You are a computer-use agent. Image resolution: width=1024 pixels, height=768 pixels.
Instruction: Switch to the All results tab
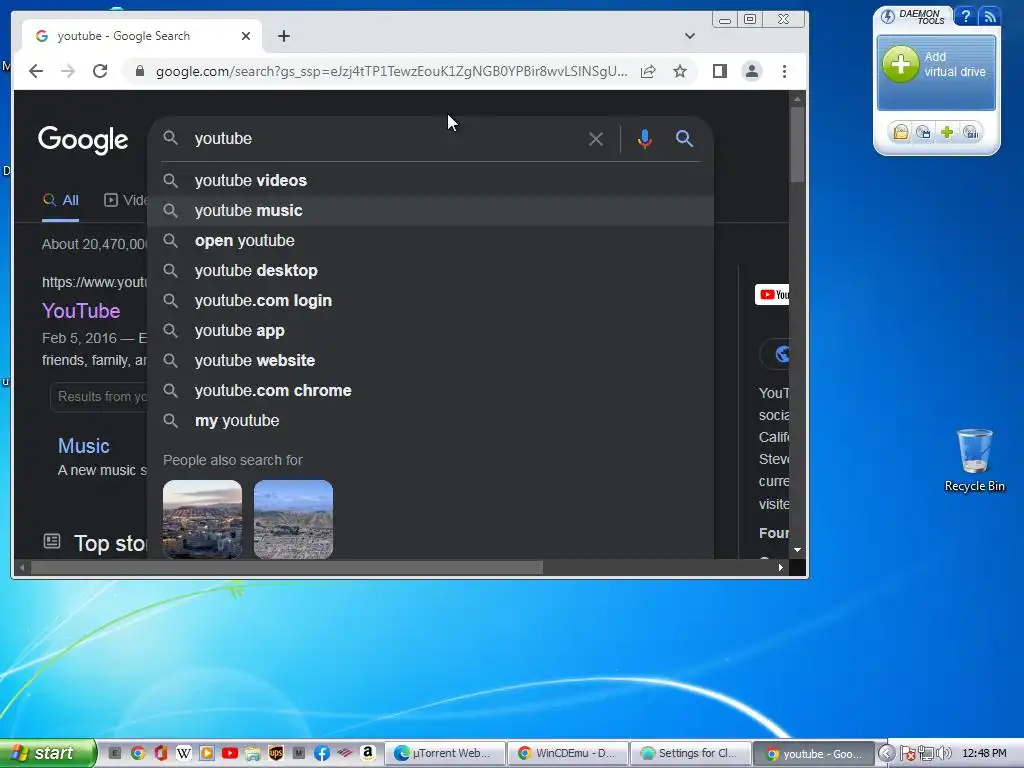tap(61, 200)
